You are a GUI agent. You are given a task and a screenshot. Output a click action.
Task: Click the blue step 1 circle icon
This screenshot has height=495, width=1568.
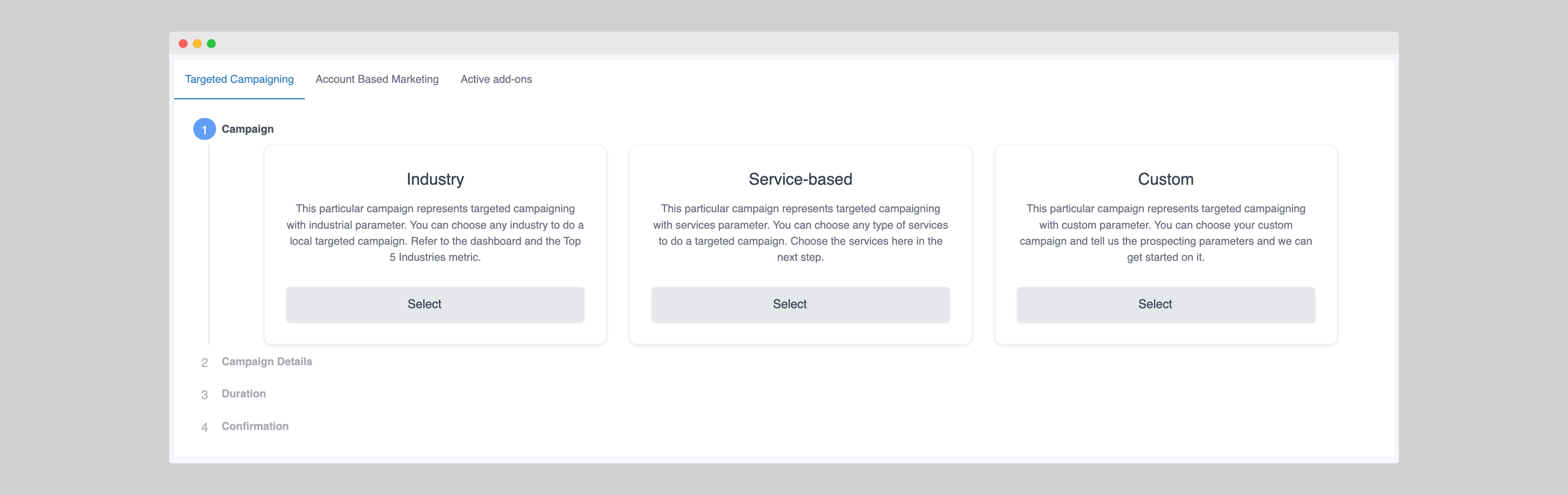[205, 129]
